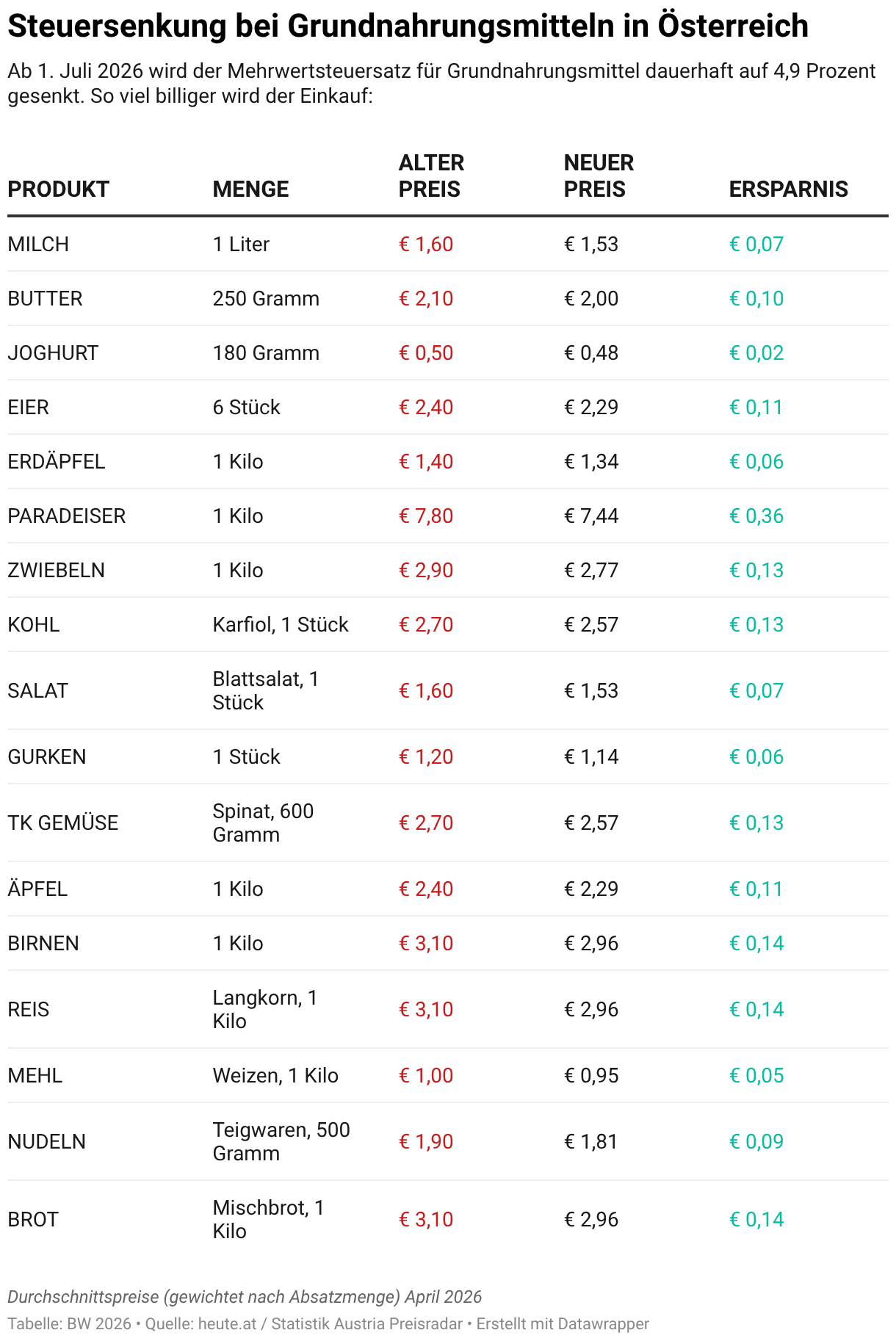Select PARADEISER old price € 7,80

[426, 516]
